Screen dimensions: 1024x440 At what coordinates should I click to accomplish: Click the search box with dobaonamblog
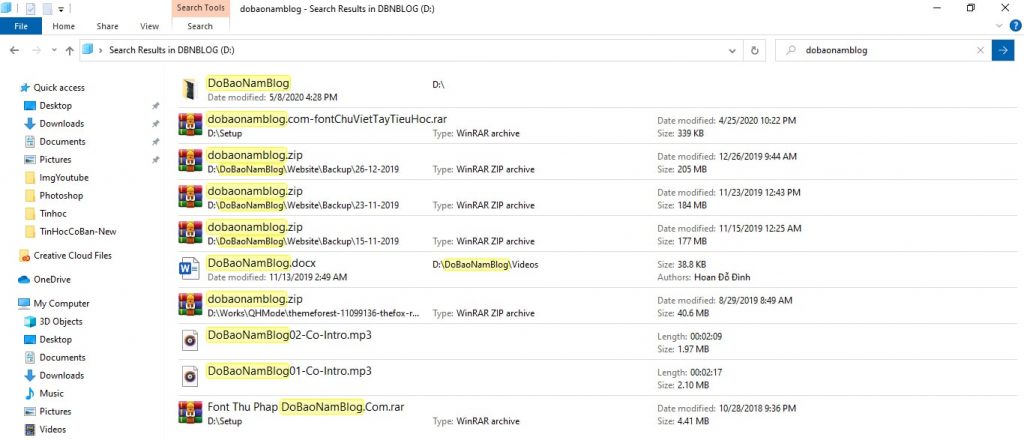[x=882, y=50]
